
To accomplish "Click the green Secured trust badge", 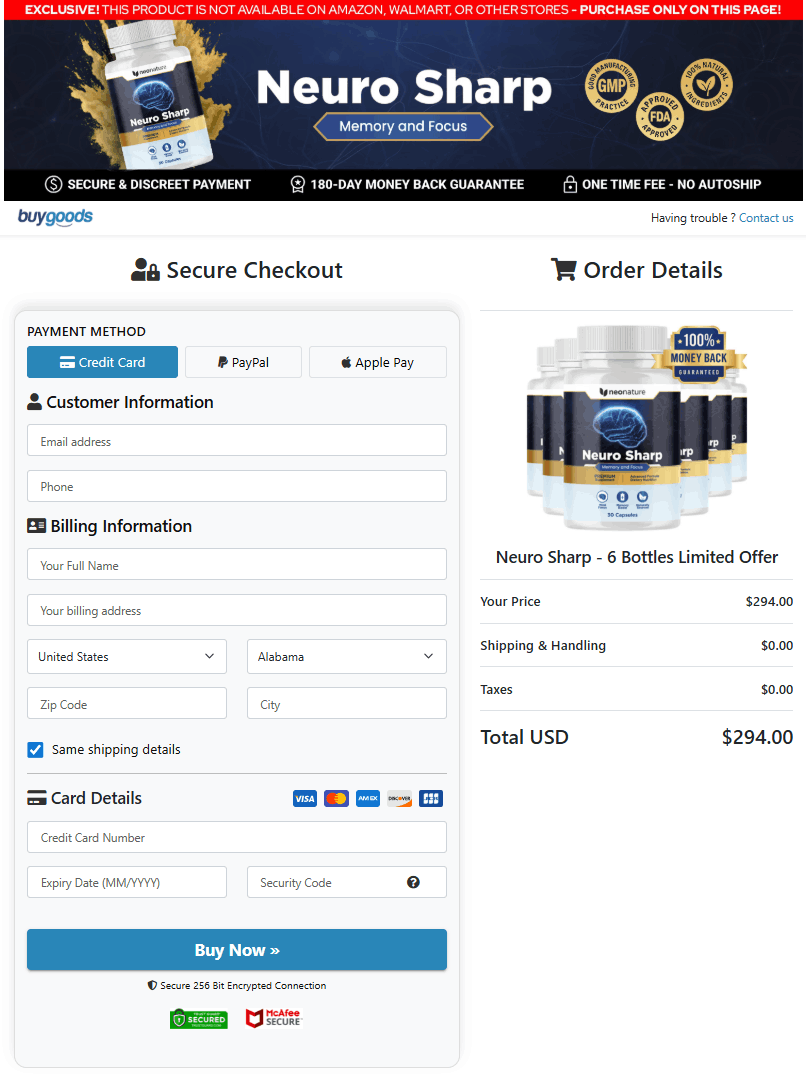I will coord(198,1019).
